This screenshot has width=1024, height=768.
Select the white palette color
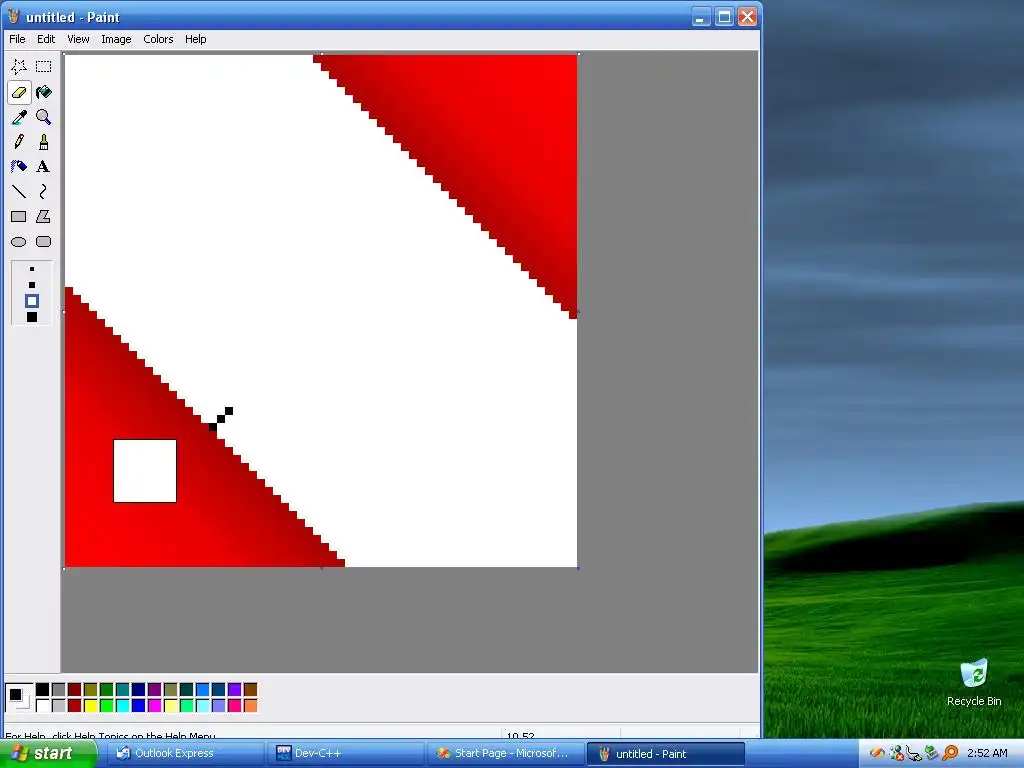click(42, 705)
